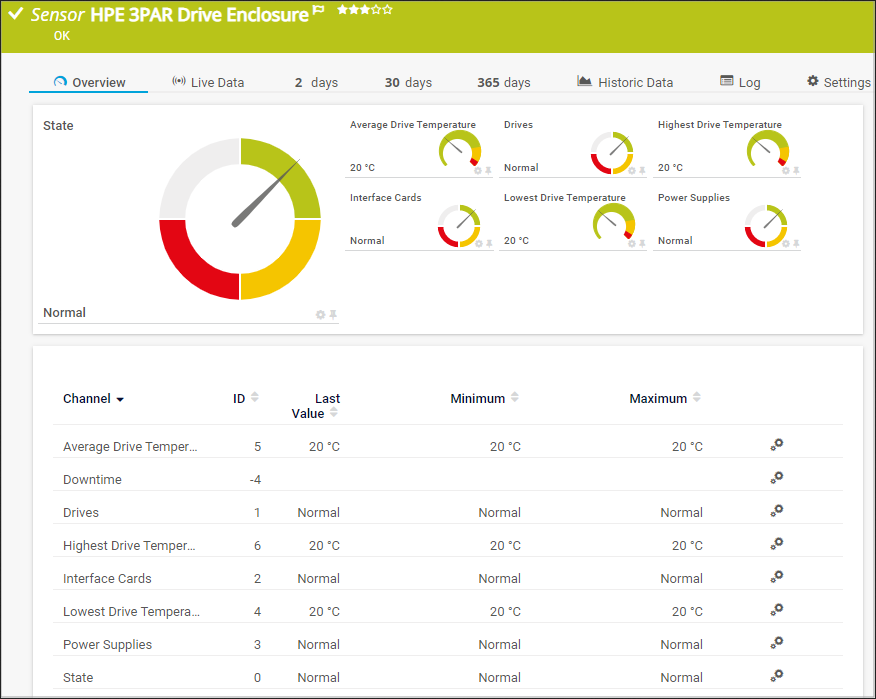Toggle pin on Lowest Drive Temperature gauge
This screenshot has width=876, height=699.
tap(642, 244)
